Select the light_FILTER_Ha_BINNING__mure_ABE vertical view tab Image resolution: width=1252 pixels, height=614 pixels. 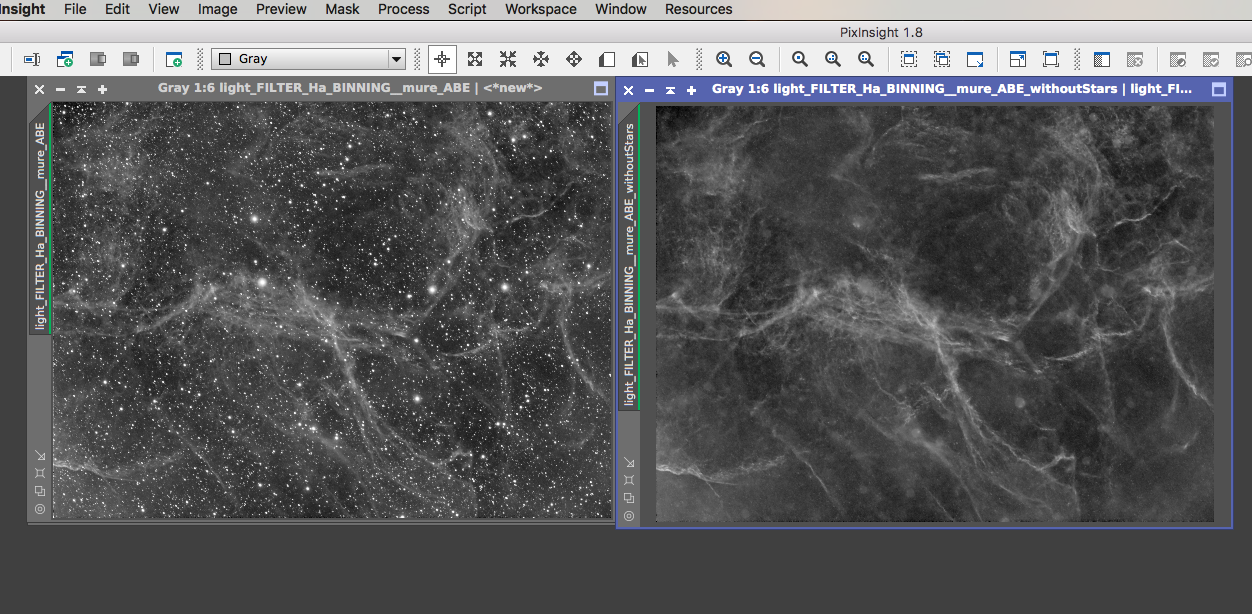tap(40, 226)
